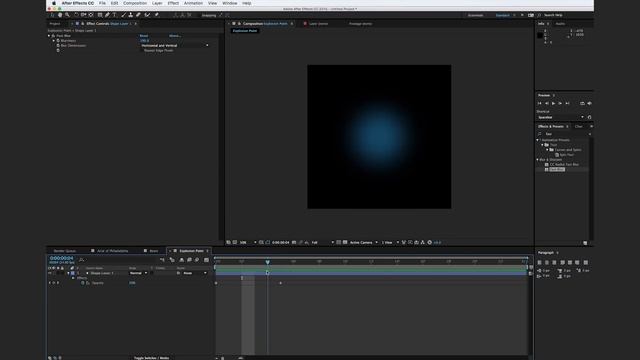Select the Type text tool

click(115, 15)
